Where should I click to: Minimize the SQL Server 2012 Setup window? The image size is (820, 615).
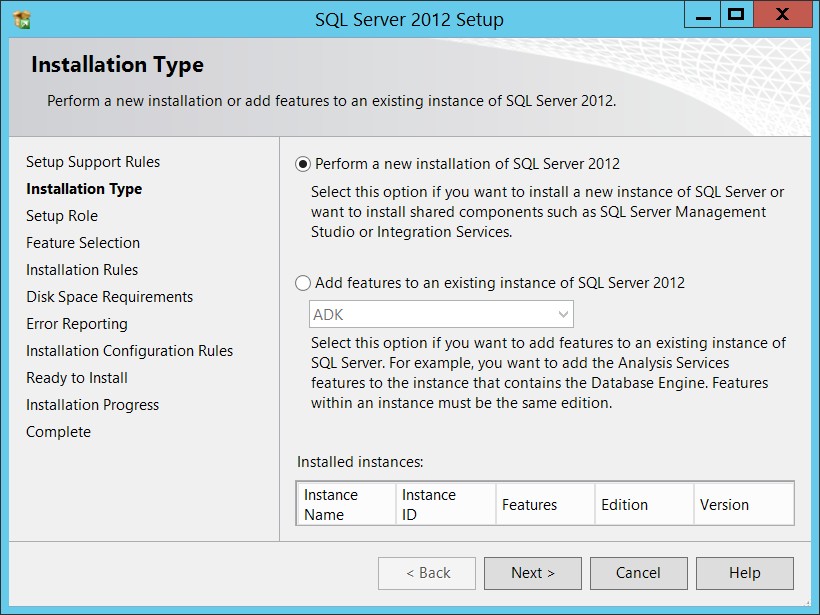click(x=703, y=15)
